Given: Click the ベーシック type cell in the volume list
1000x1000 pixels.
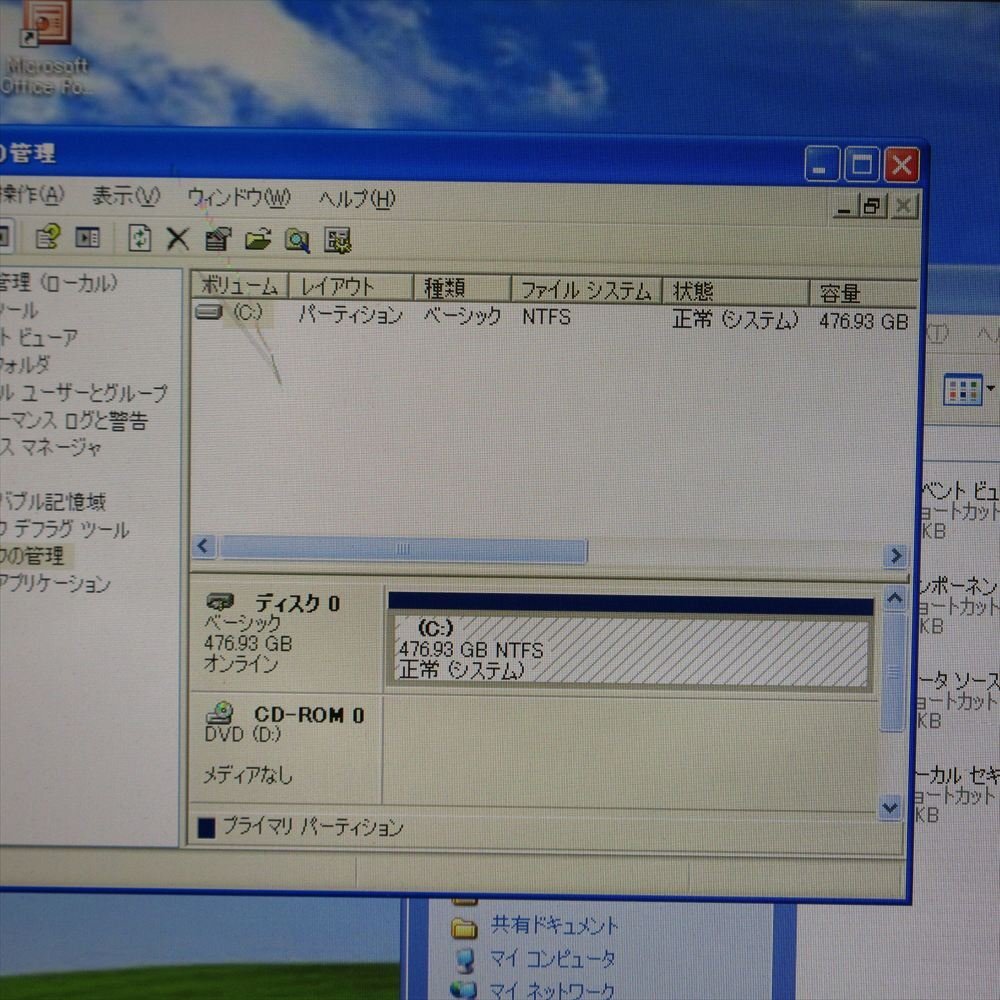Looking at the screenshot, I should (x=462, y=316).
